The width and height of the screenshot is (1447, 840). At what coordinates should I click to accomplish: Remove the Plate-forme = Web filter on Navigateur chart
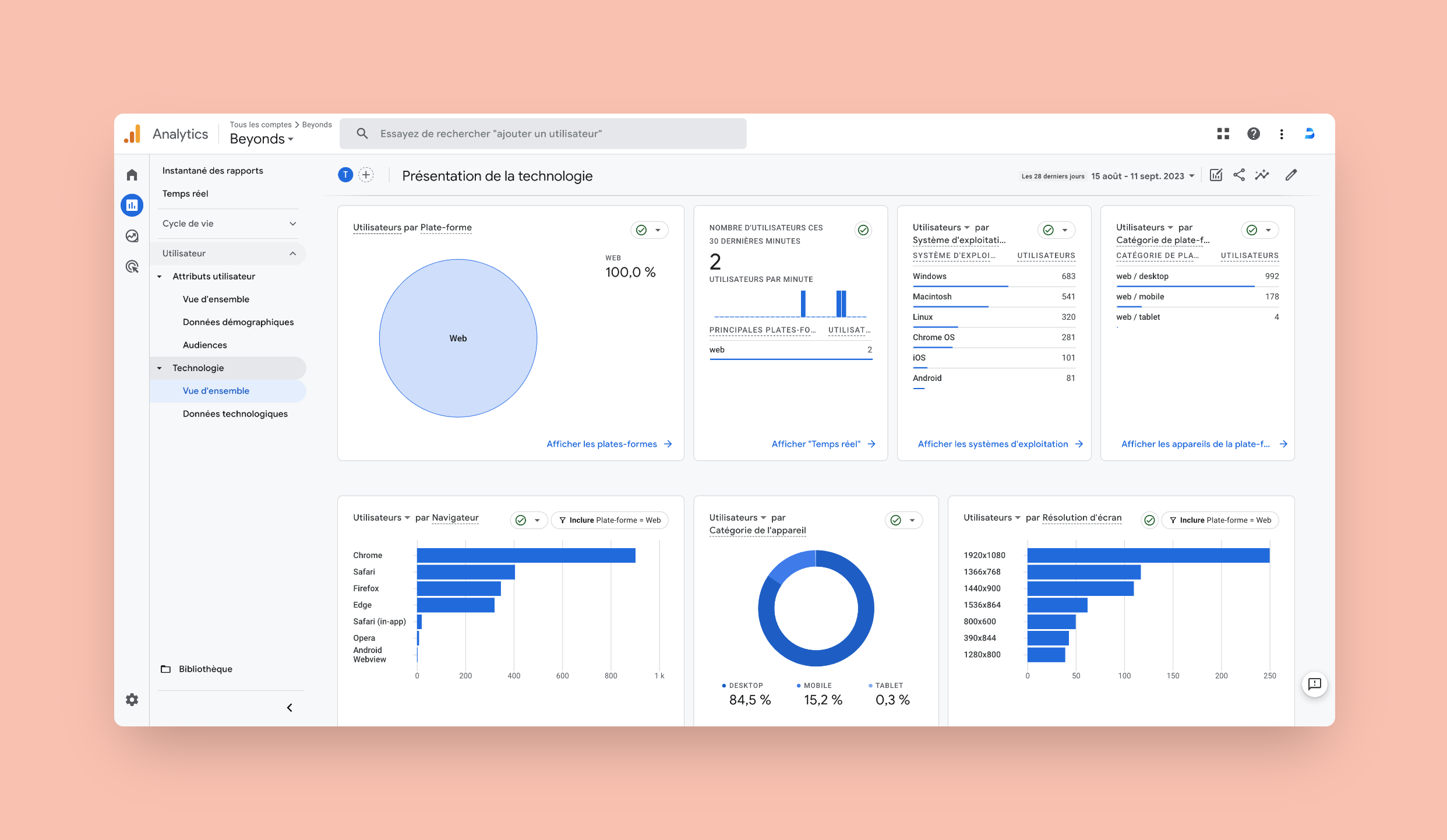[x=609, y=520]
